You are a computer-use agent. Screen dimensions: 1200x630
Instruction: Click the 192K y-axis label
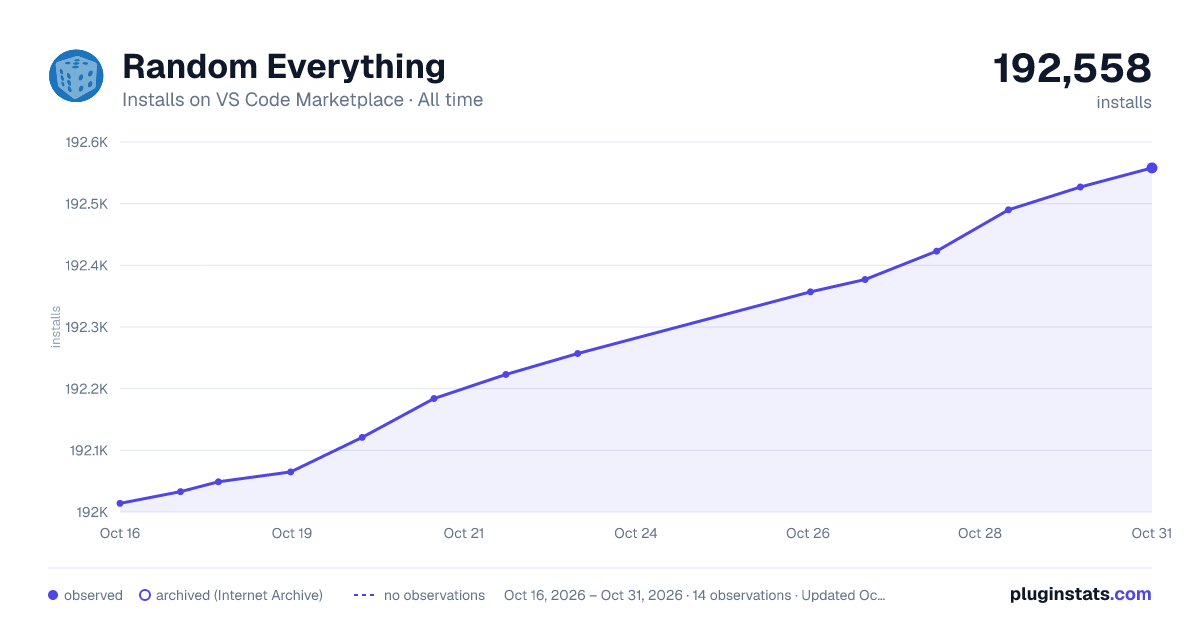[x=92, y=512]
